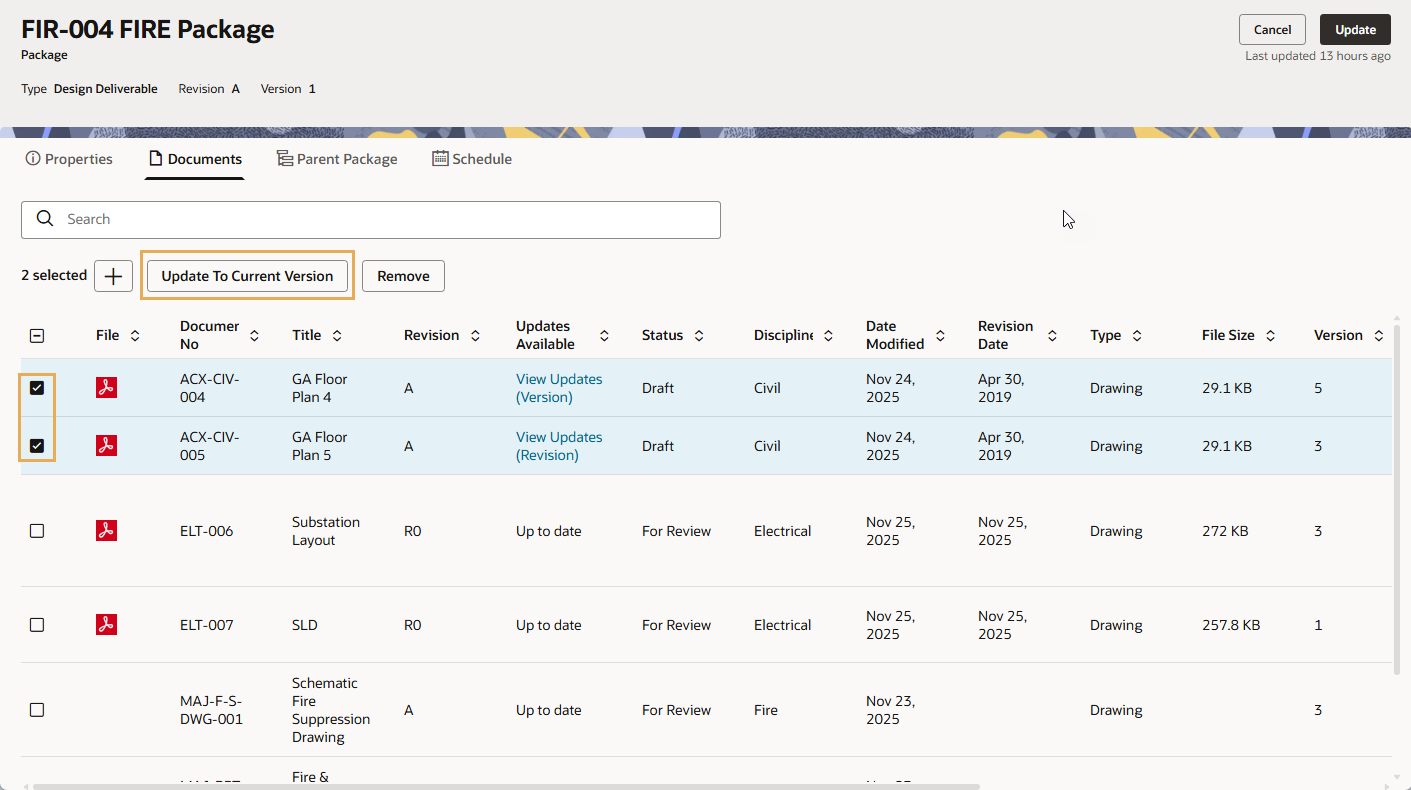The height and width of the screenshot is (790, 1411).
Task: Click the plus icon to add documents
Action: [x=113, y=276]
